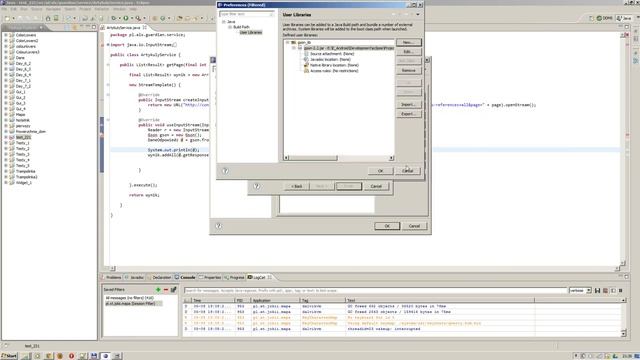
Task: Add a new LogCat filter with green plus
Action: (x=158, y=290)
